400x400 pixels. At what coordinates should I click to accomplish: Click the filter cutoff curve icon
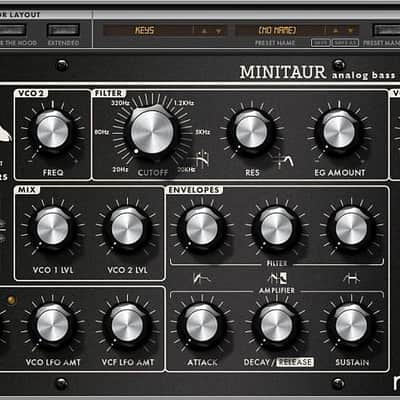[x=202, y=160]
